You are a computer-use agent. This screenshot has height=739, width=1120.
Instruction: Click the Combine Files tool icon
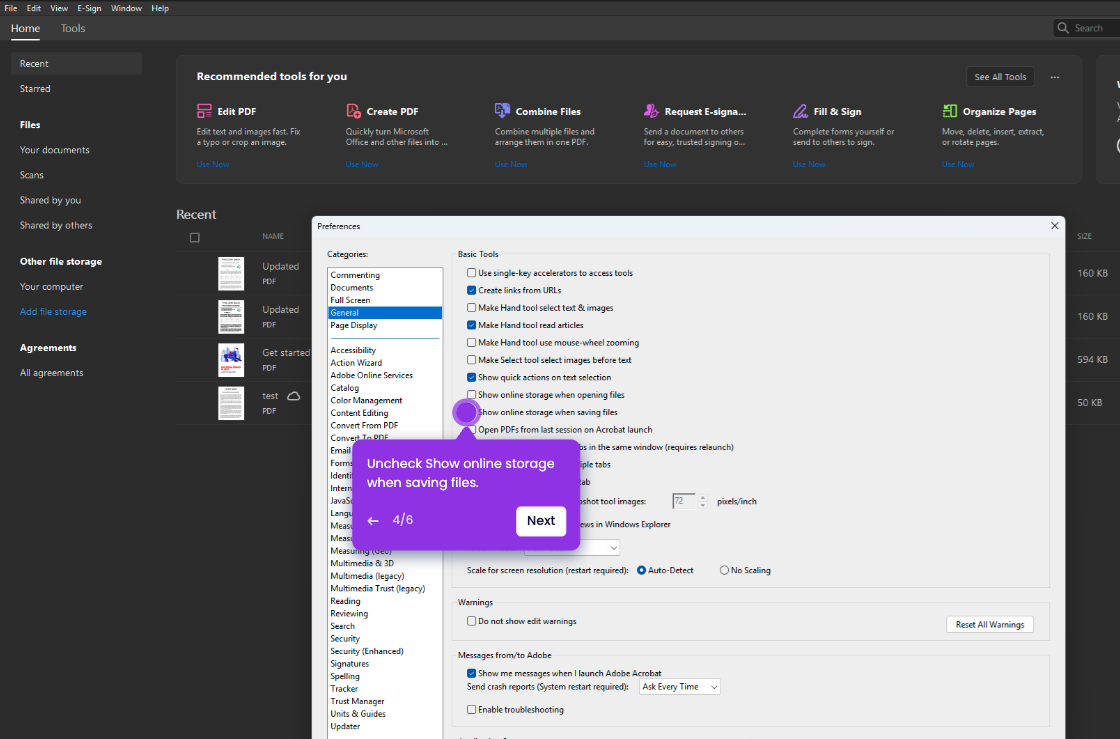502,111
